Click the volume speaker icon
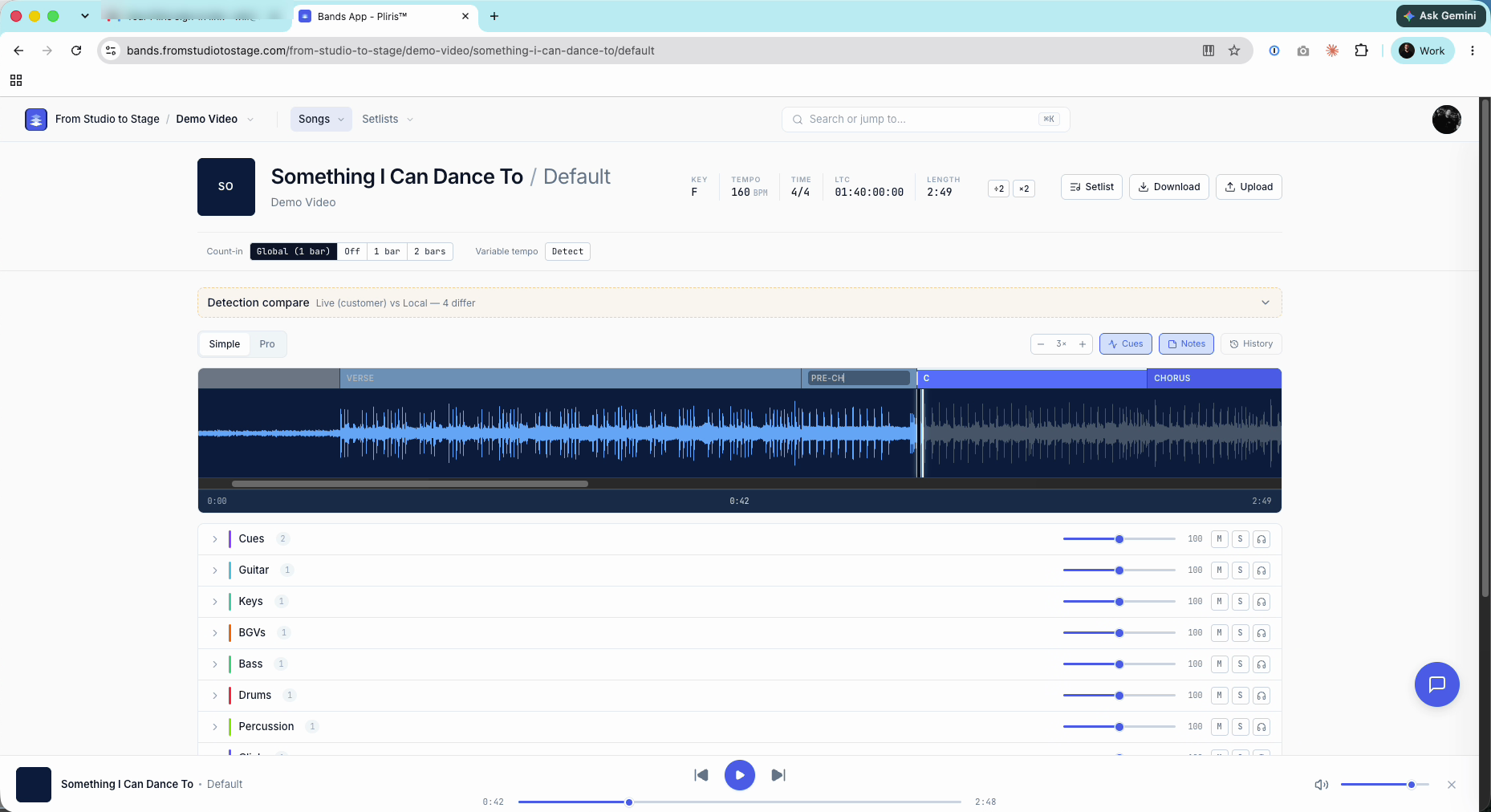This screenshot has width=1491, height=812. (1321, 785)
